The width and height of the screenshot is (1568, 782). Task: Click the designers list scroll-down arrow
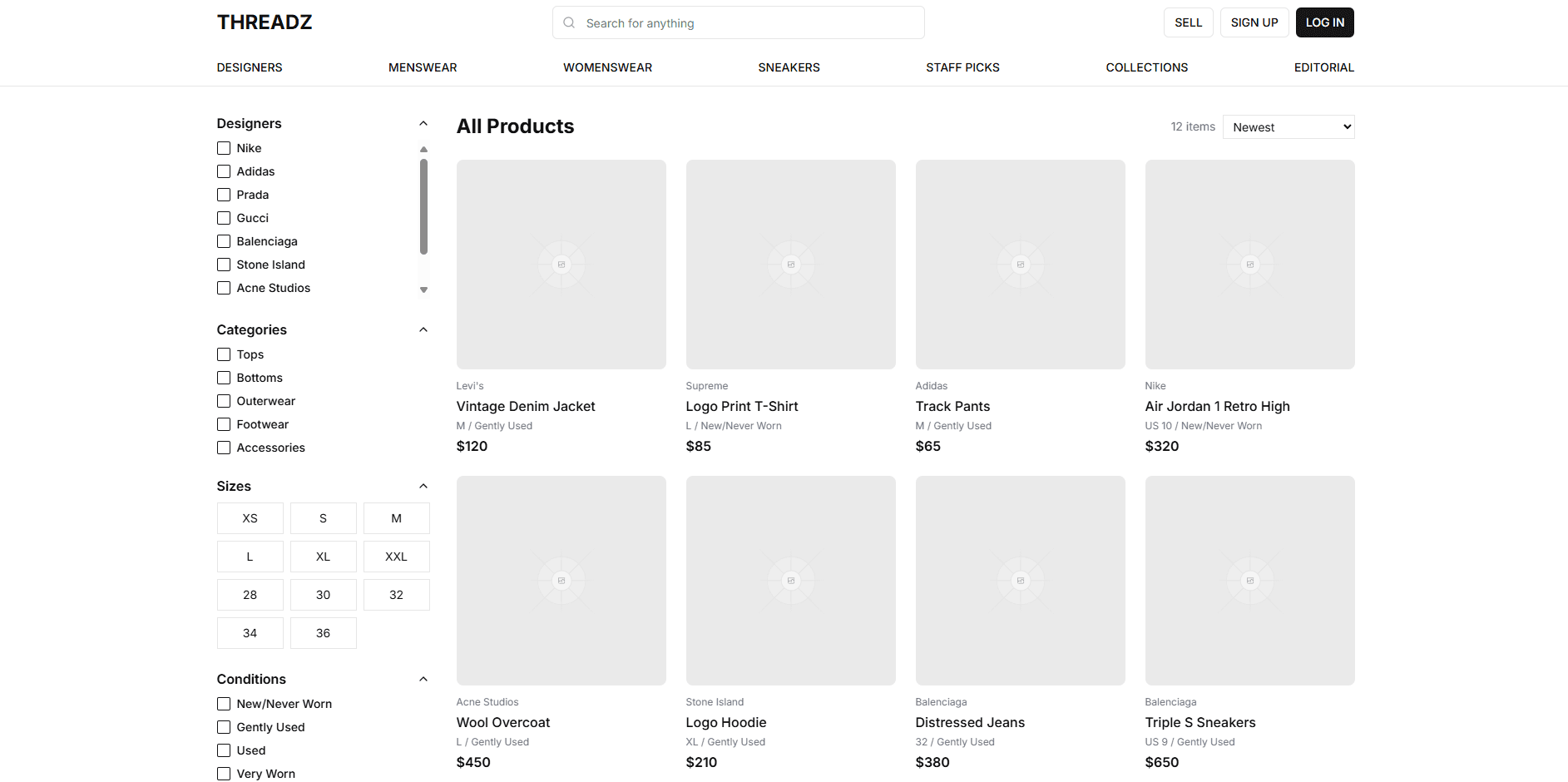point(423,290)
